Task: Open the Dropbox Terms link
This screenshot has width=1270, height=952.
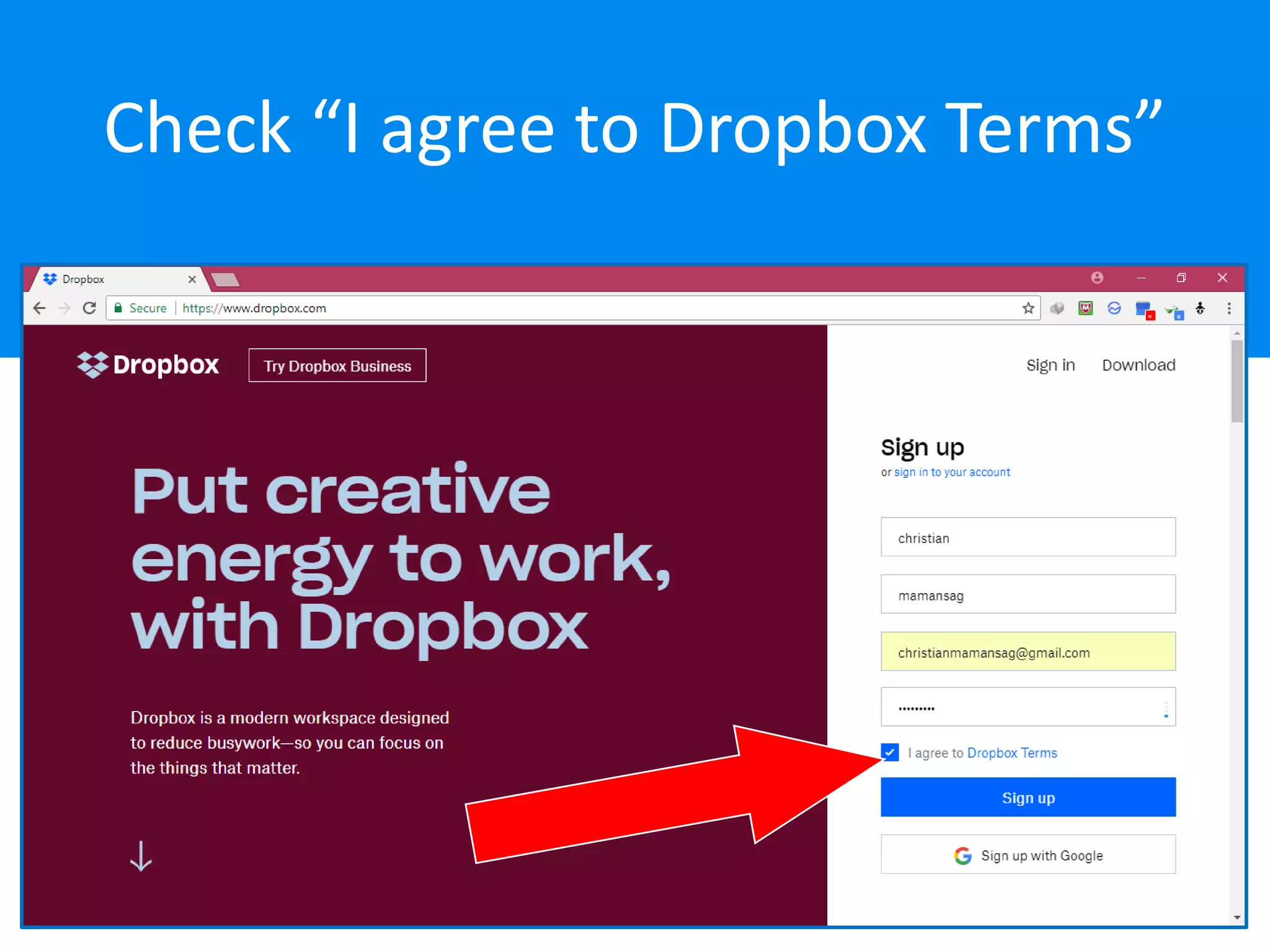Action: (1012, 753)
